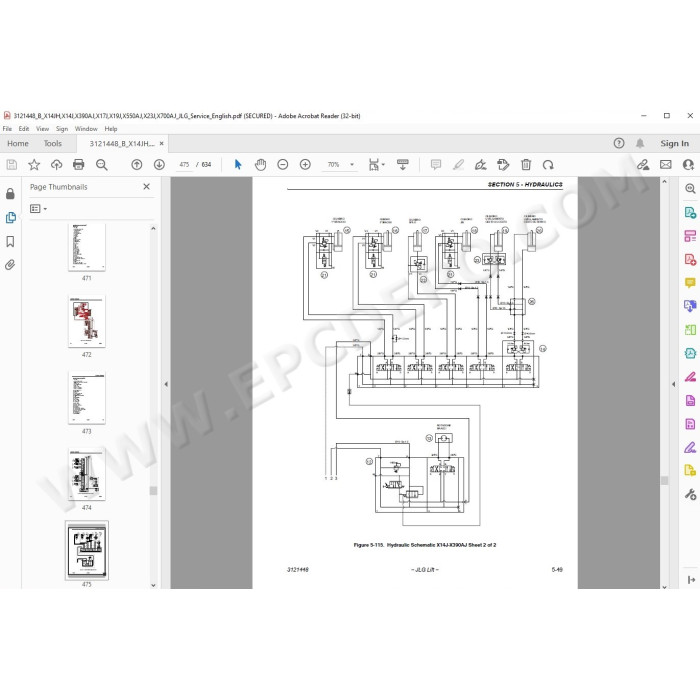Screen dimensions: 700x700
Task: Click the thumbnails panel scrollbar thumb
Action: click(x=153, y=491)
